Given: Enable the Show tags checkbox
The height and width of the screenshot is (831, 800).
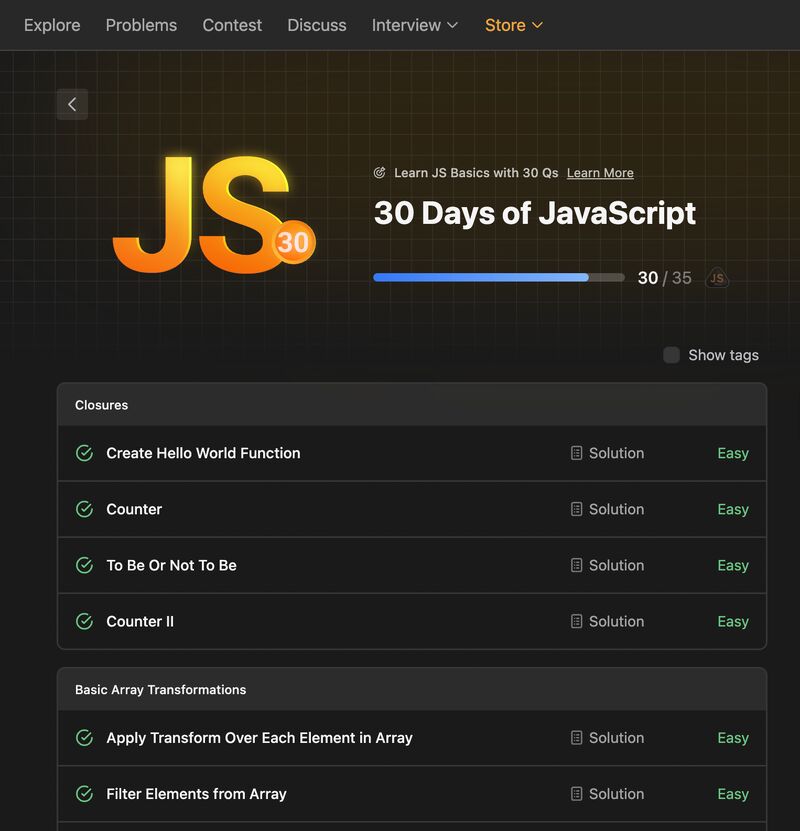Looking at the screenshot, I should [x=672, y=355].
